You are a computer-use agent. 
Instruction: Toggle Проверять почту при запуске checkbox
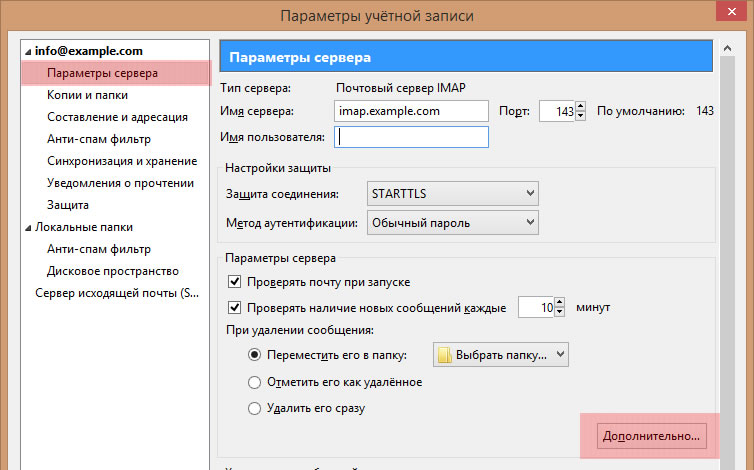(235, 282)
